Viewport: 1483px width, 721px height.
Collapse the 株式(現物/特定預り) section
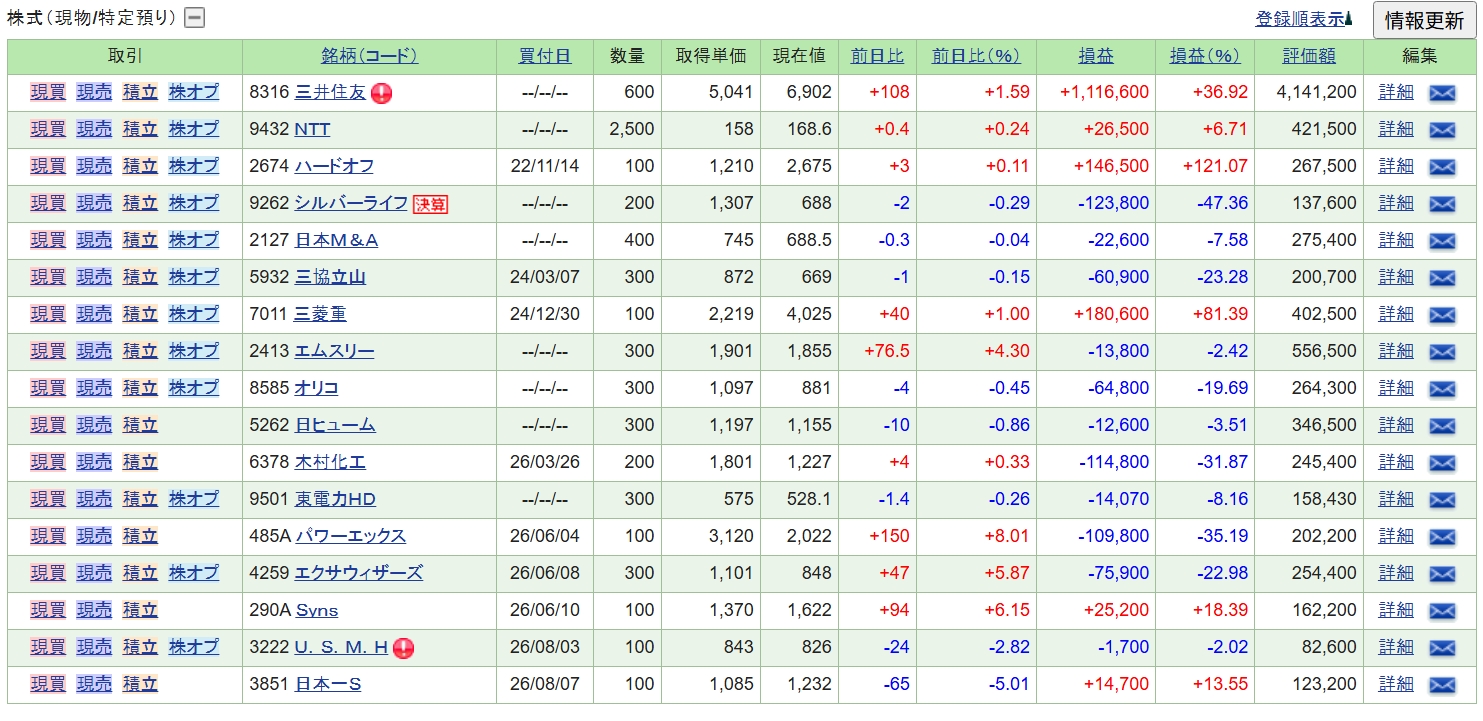click(x=195, y=18)
